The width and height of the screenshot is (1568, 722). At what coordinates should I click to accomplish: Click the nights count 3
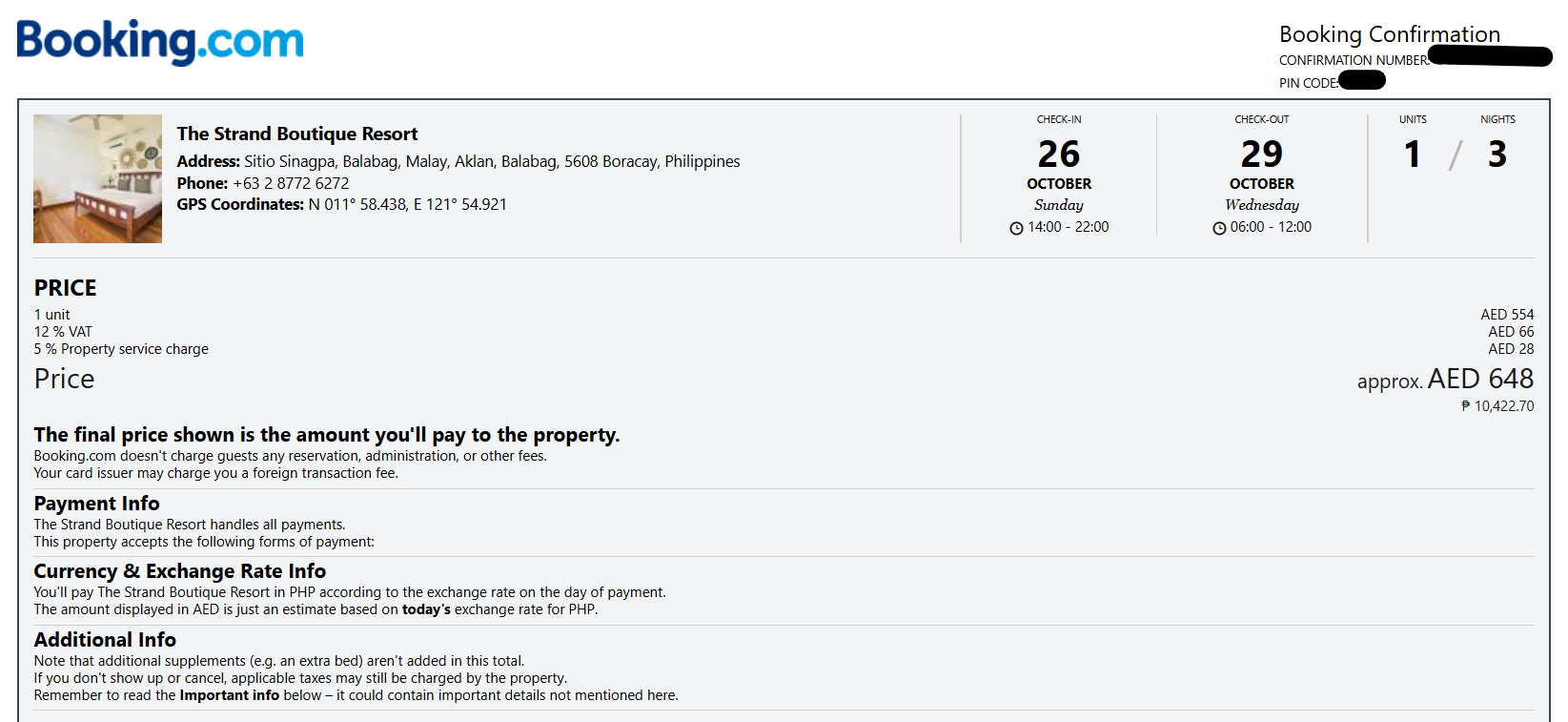(1497, 154)
